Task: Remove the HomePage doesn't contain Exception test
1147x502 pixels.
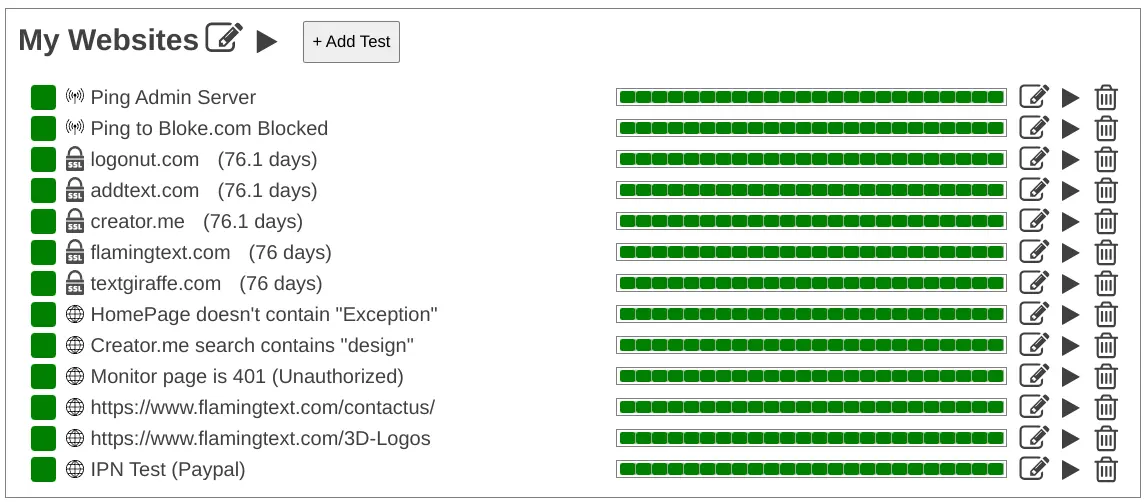Action: click(x=1106, y=314)
